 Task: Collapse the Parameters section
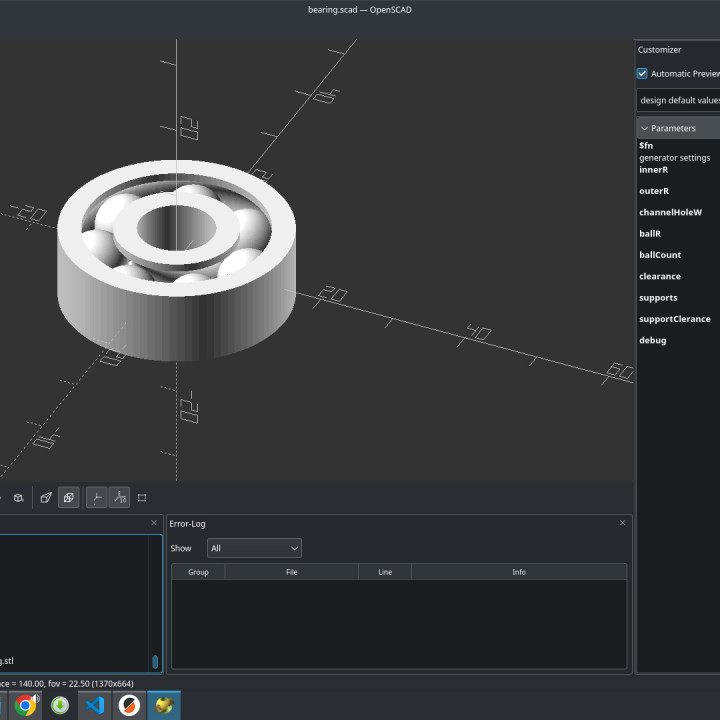coord(678,128)
